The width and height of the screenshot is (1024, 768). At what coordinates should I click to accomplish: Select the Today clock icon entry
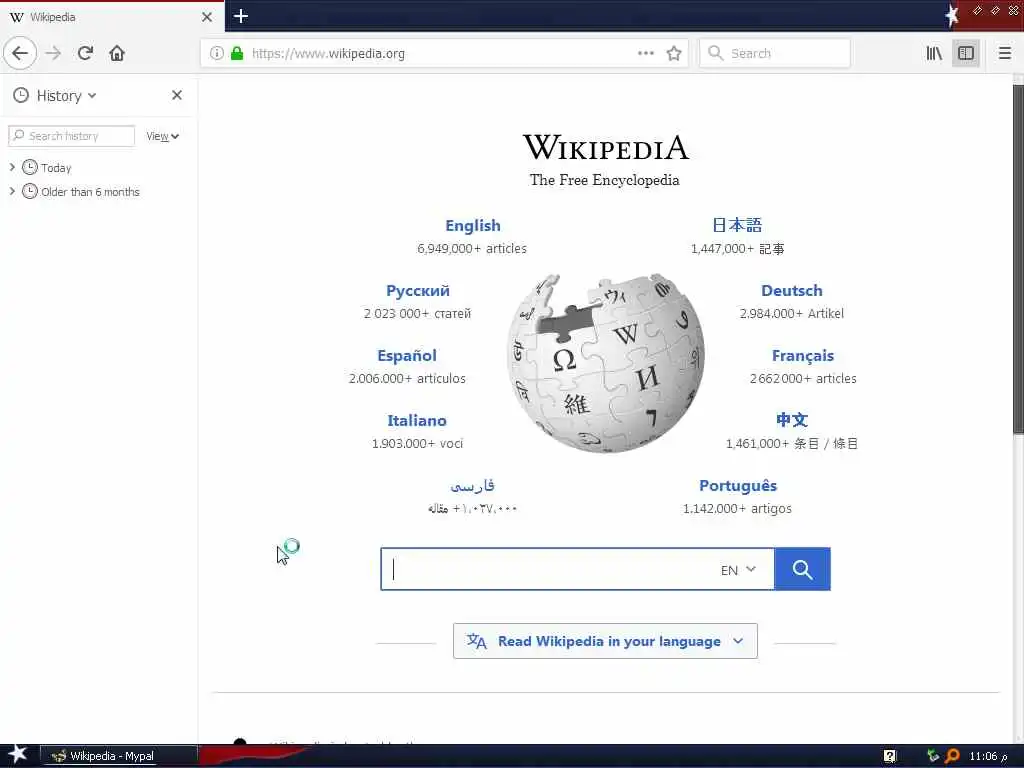coord(29,167)
